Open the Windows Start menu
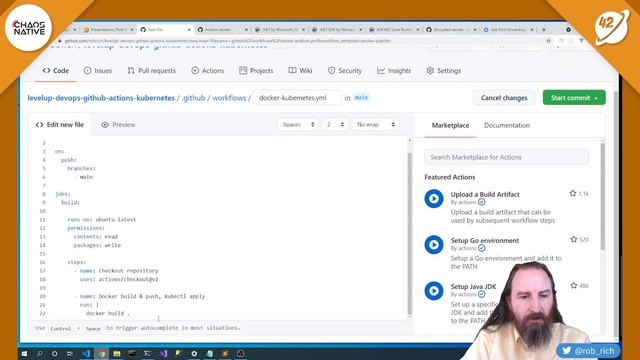The width and height of the screenshot is (640, 360). click(24, 353)
